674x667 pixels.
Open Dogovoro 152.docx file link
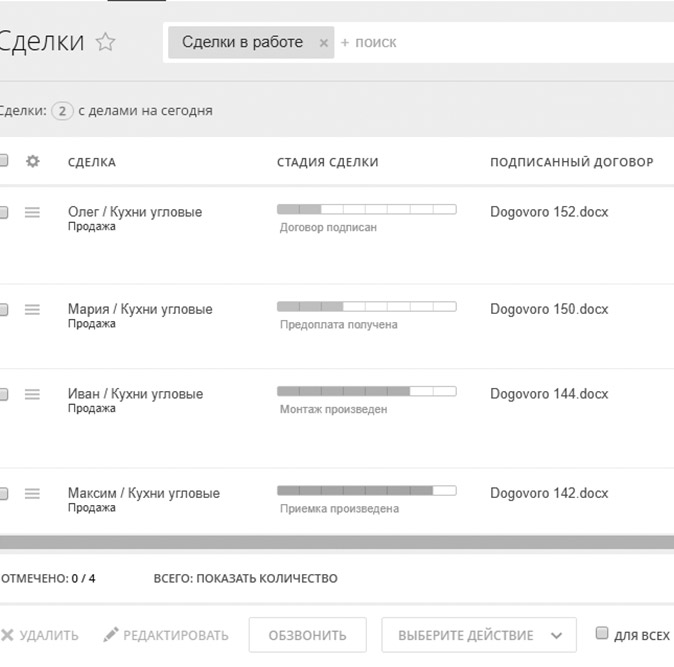549,212
